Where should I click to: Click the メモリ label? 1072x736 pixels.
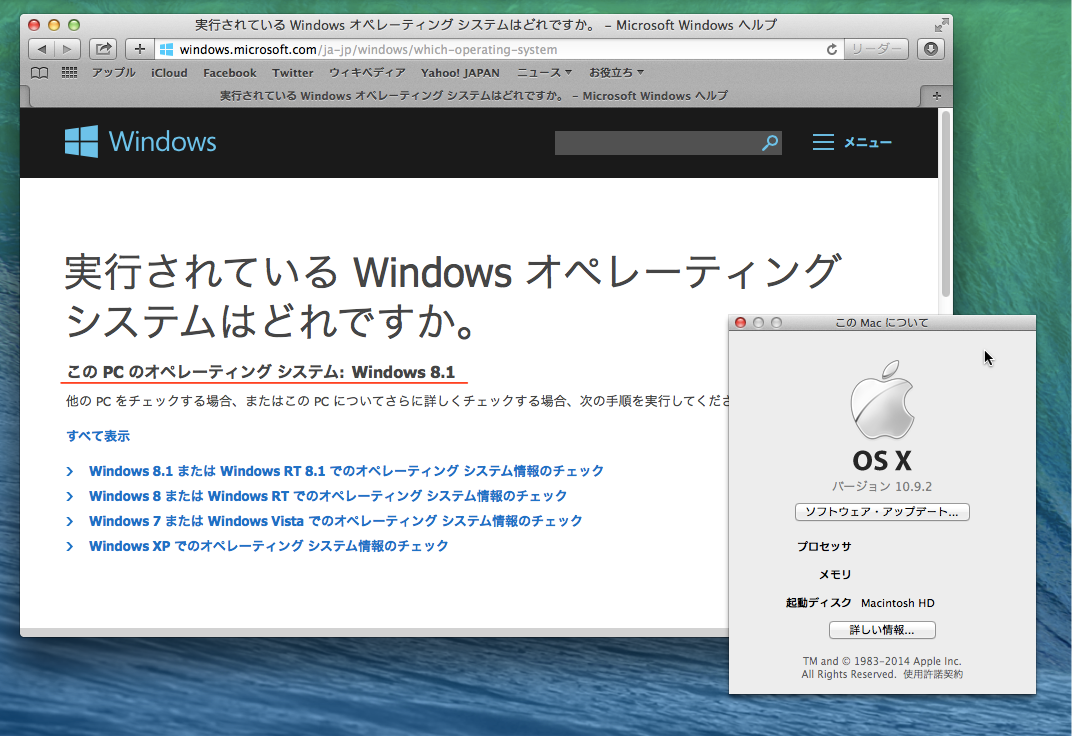pyautogui.click(x=835, y=575)
